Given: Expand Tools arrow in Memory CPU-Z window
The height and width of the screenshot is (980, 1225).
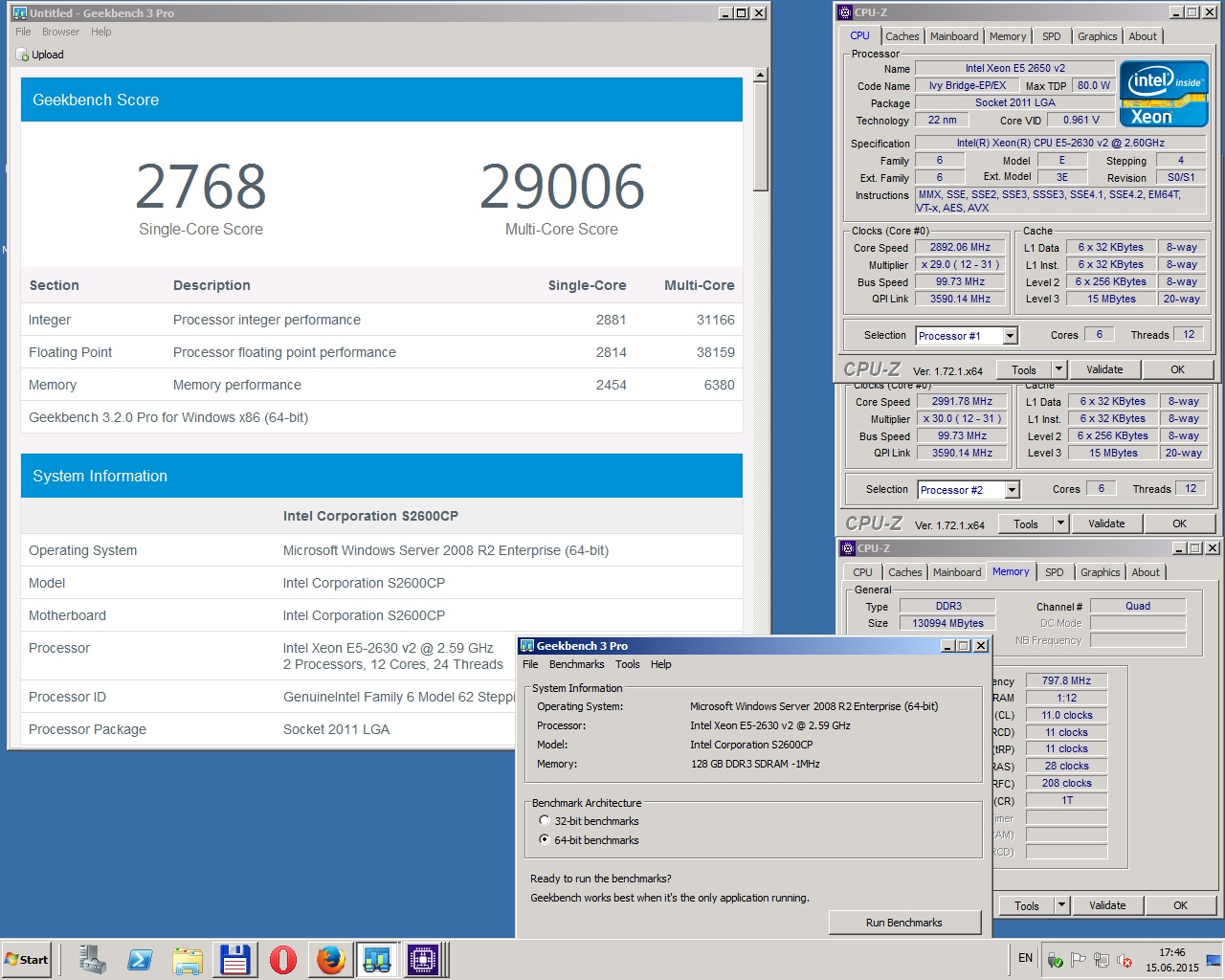Looking at the screenshot, I should tap(1061, 905).
